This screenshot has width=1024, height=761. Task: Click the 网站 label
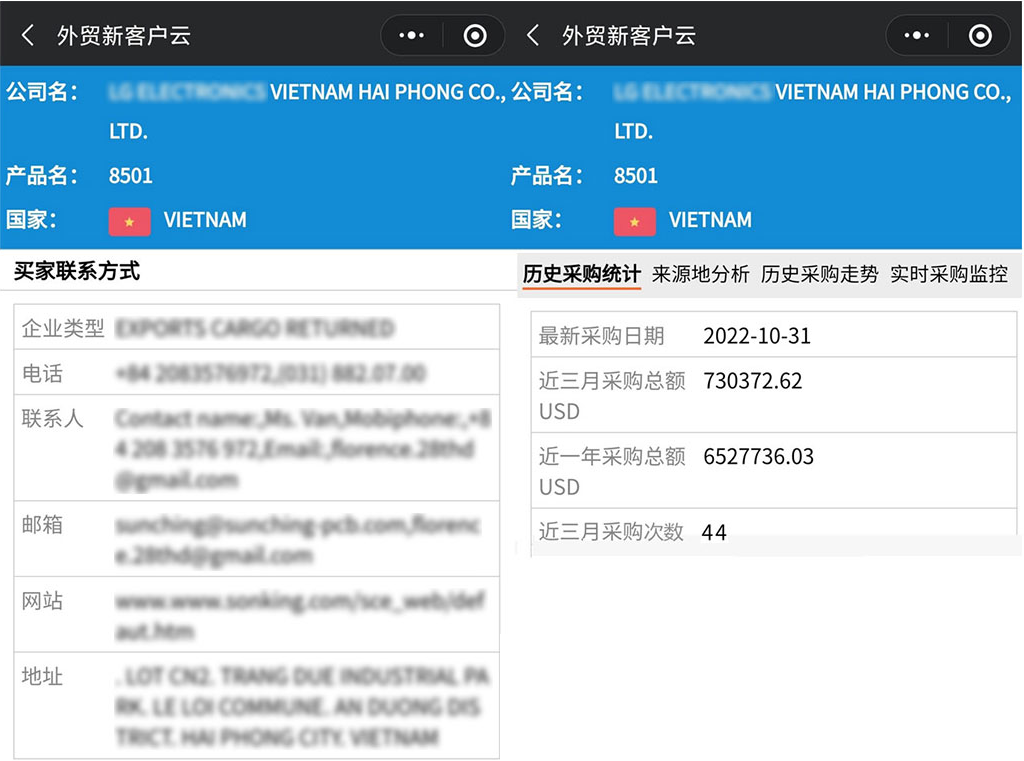pos(42,600)
